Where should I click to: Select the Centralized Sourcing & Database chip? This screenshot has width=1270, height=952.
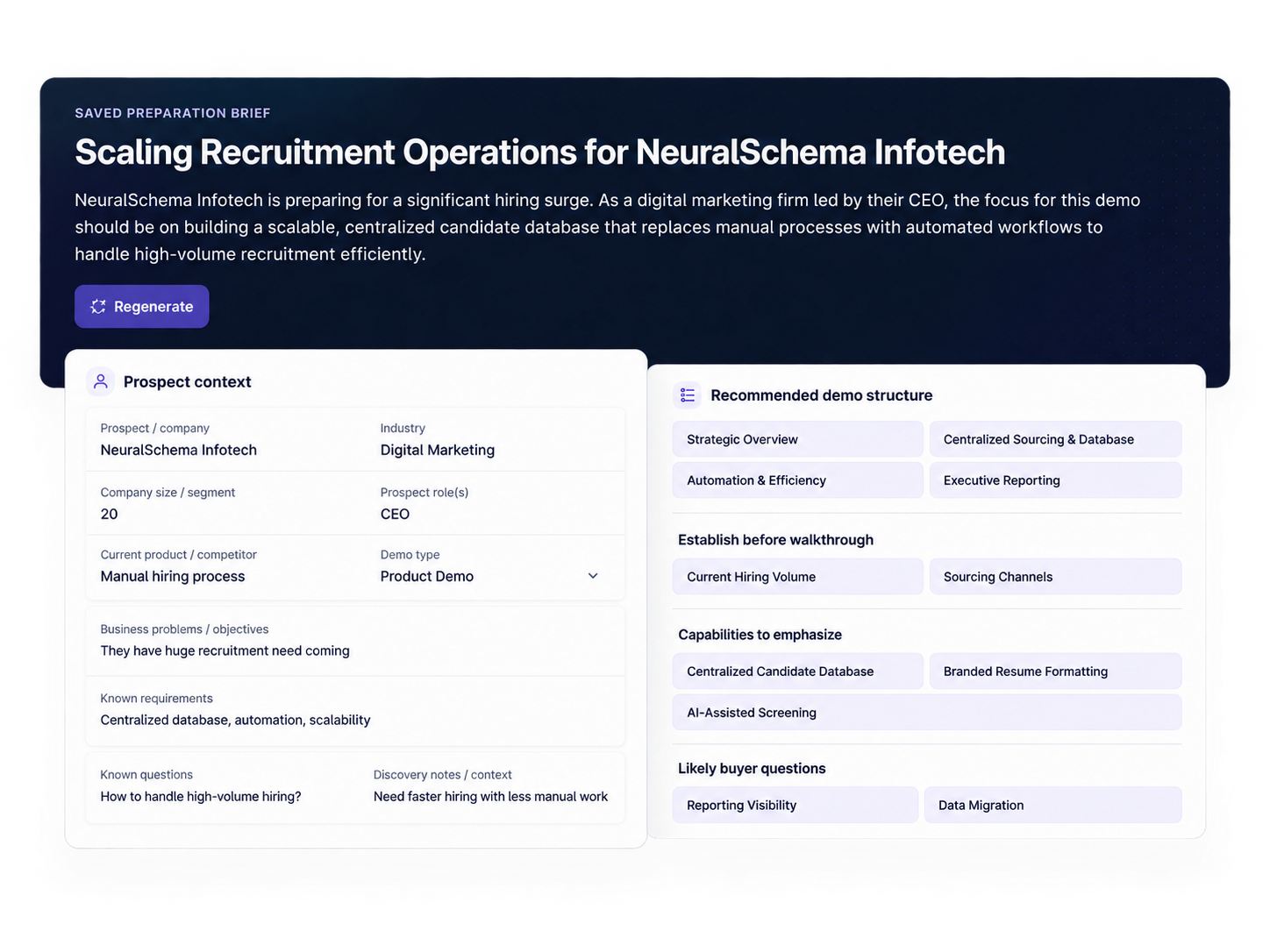pos(1055,439)
